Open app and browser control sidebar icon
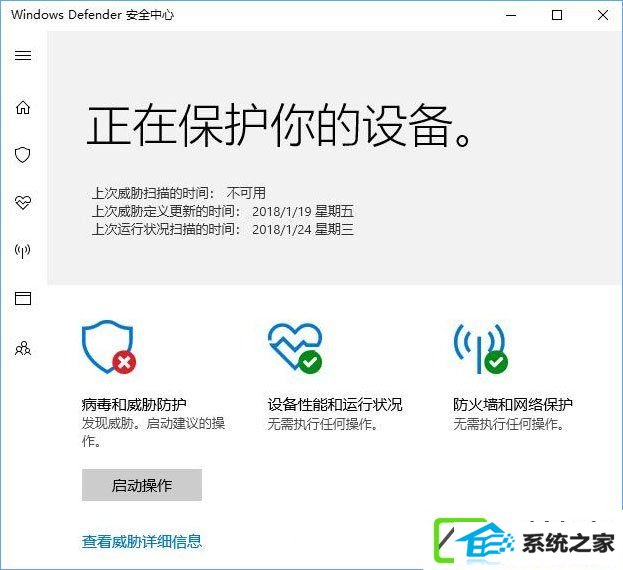The width and height of the screenshot is (623, 570). coord(23,298)
